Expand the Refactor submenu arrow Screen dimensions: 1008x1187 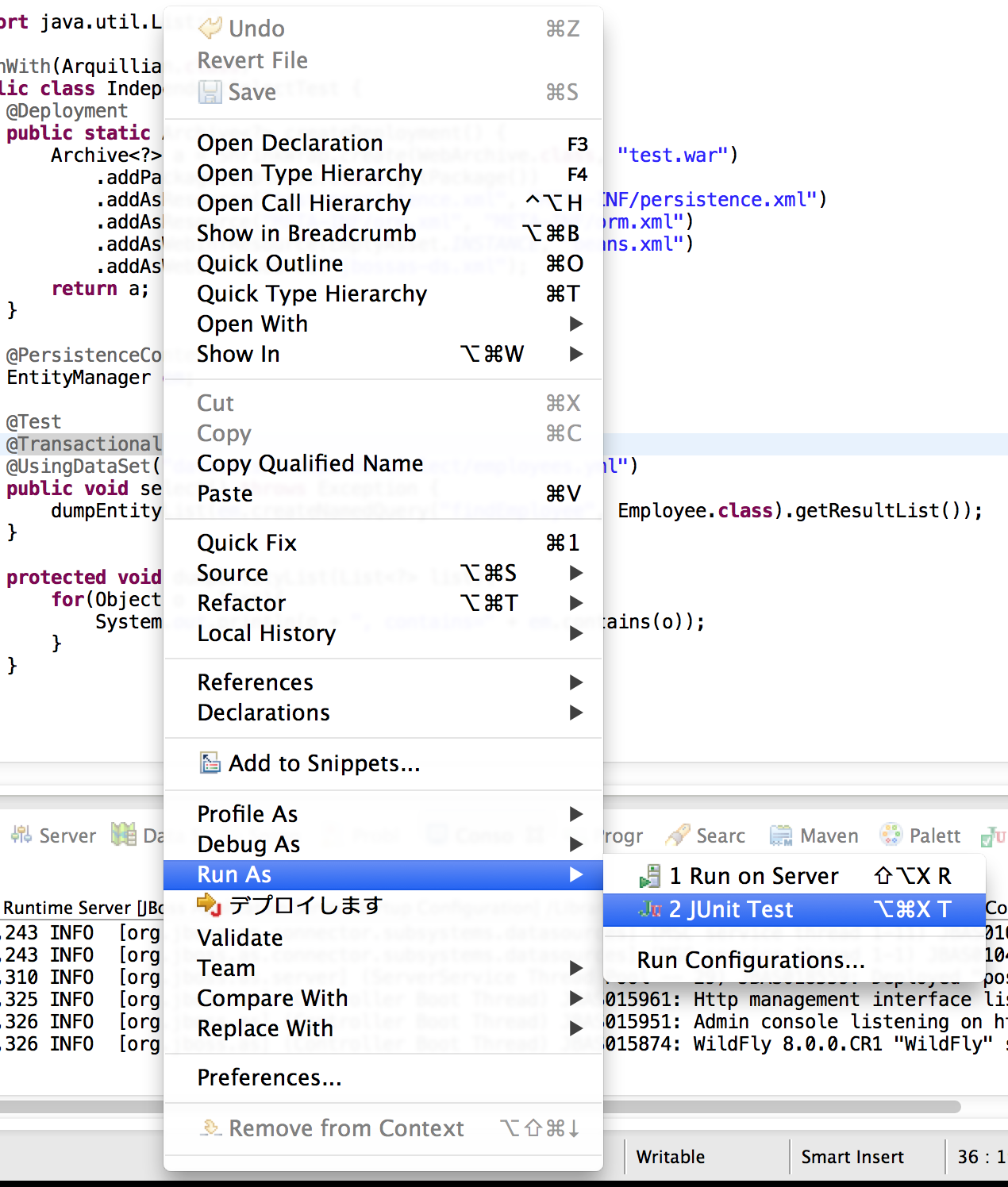pyautogui.click(x=576, y=603)
